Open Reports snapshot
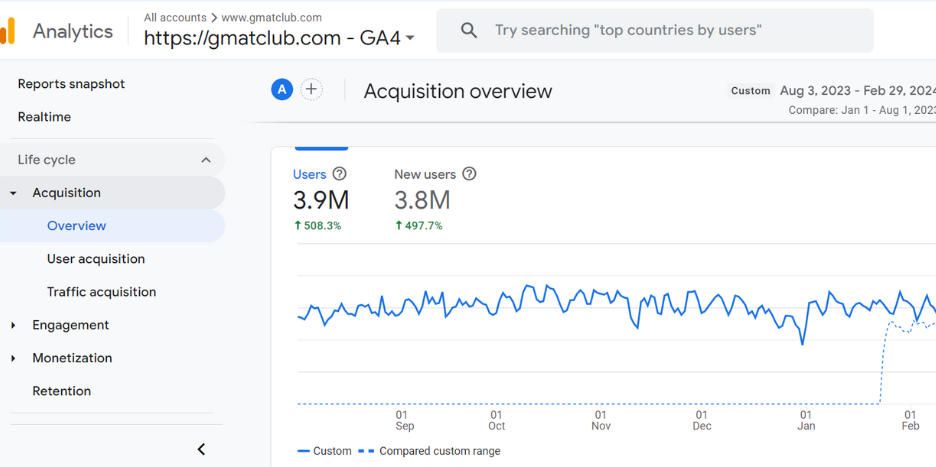936x467 pixels. (71, 84)
